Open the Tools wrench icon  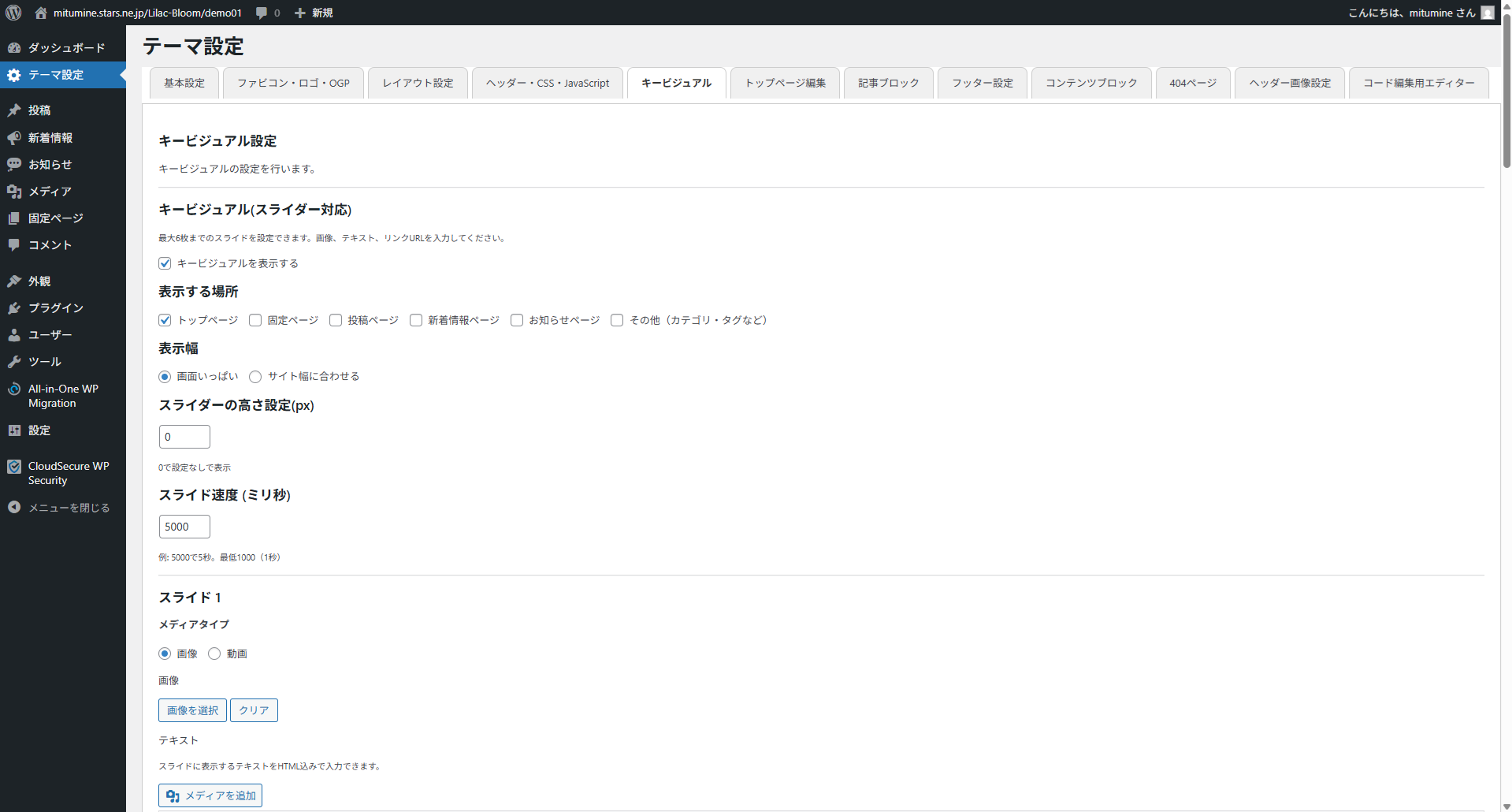click(14, 362)
